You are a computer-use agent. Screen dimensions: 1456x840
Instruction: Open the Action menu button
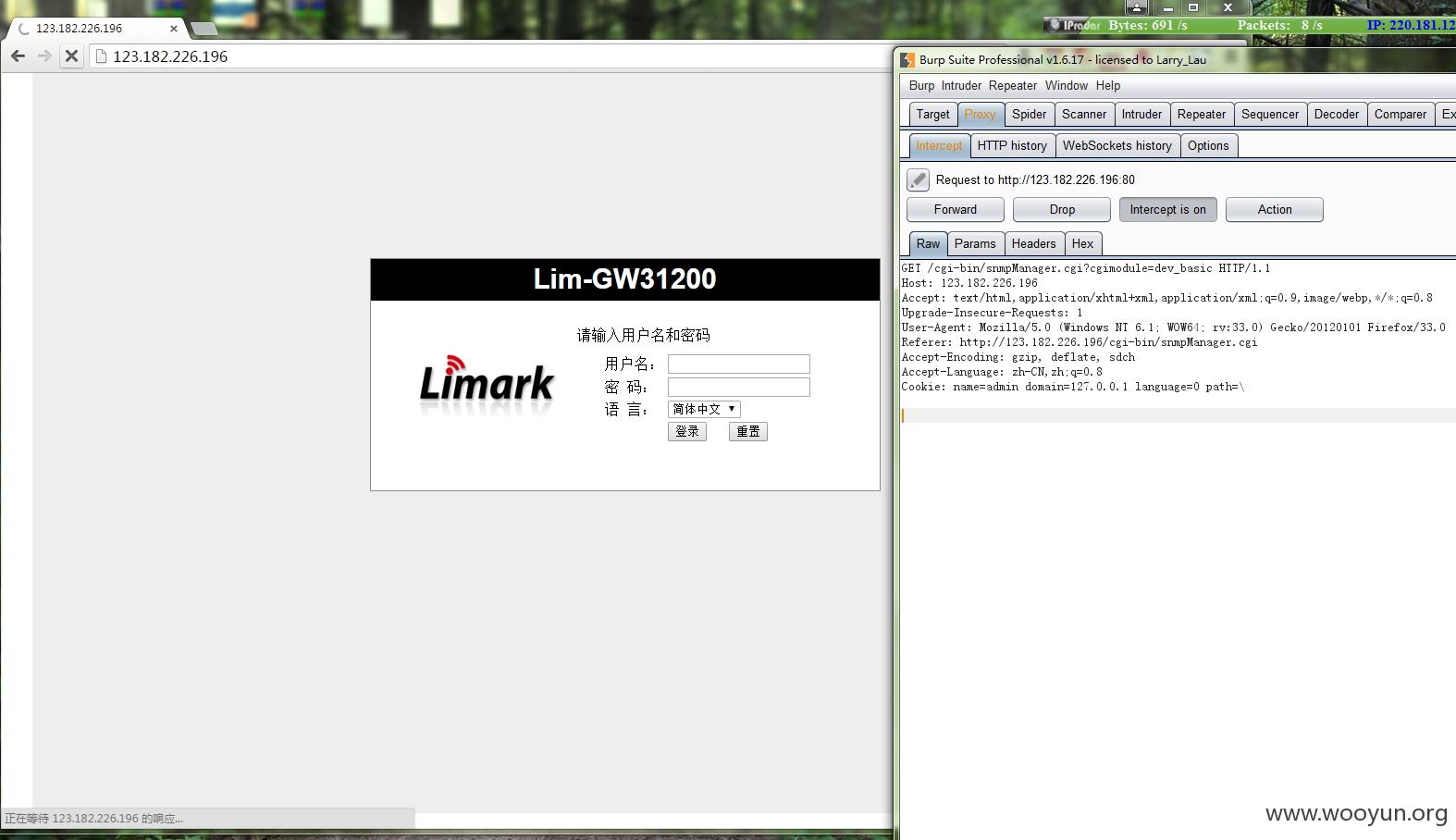1274,210
